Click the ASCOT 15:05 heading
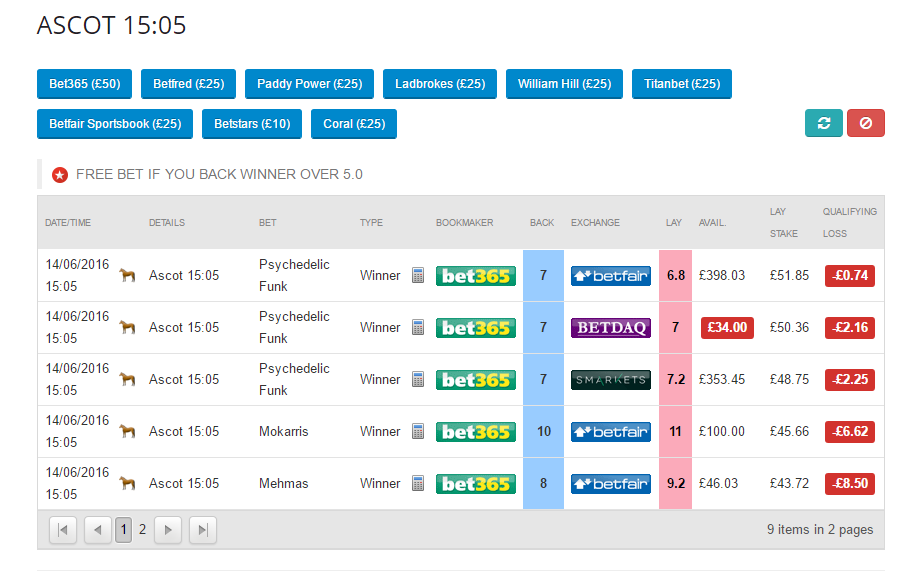 tap(111, 25)
